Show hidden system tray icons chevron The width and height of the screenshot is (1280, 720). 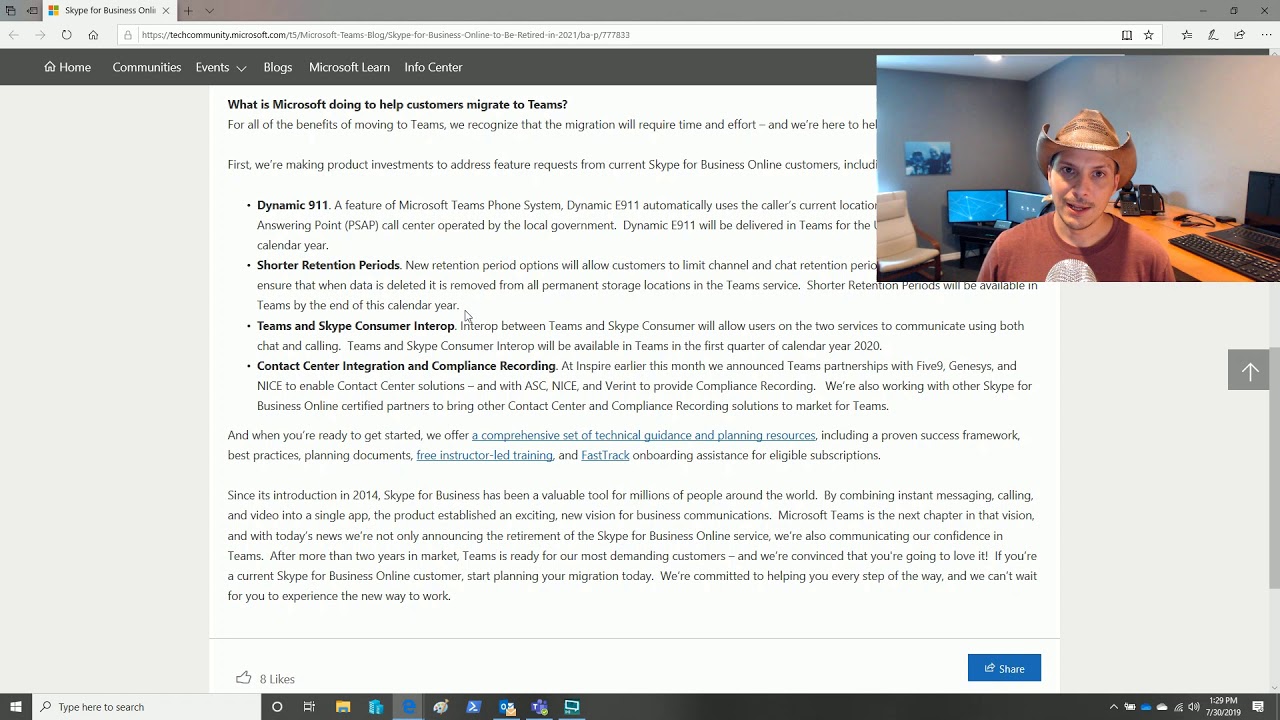(x=1114, y=707)
